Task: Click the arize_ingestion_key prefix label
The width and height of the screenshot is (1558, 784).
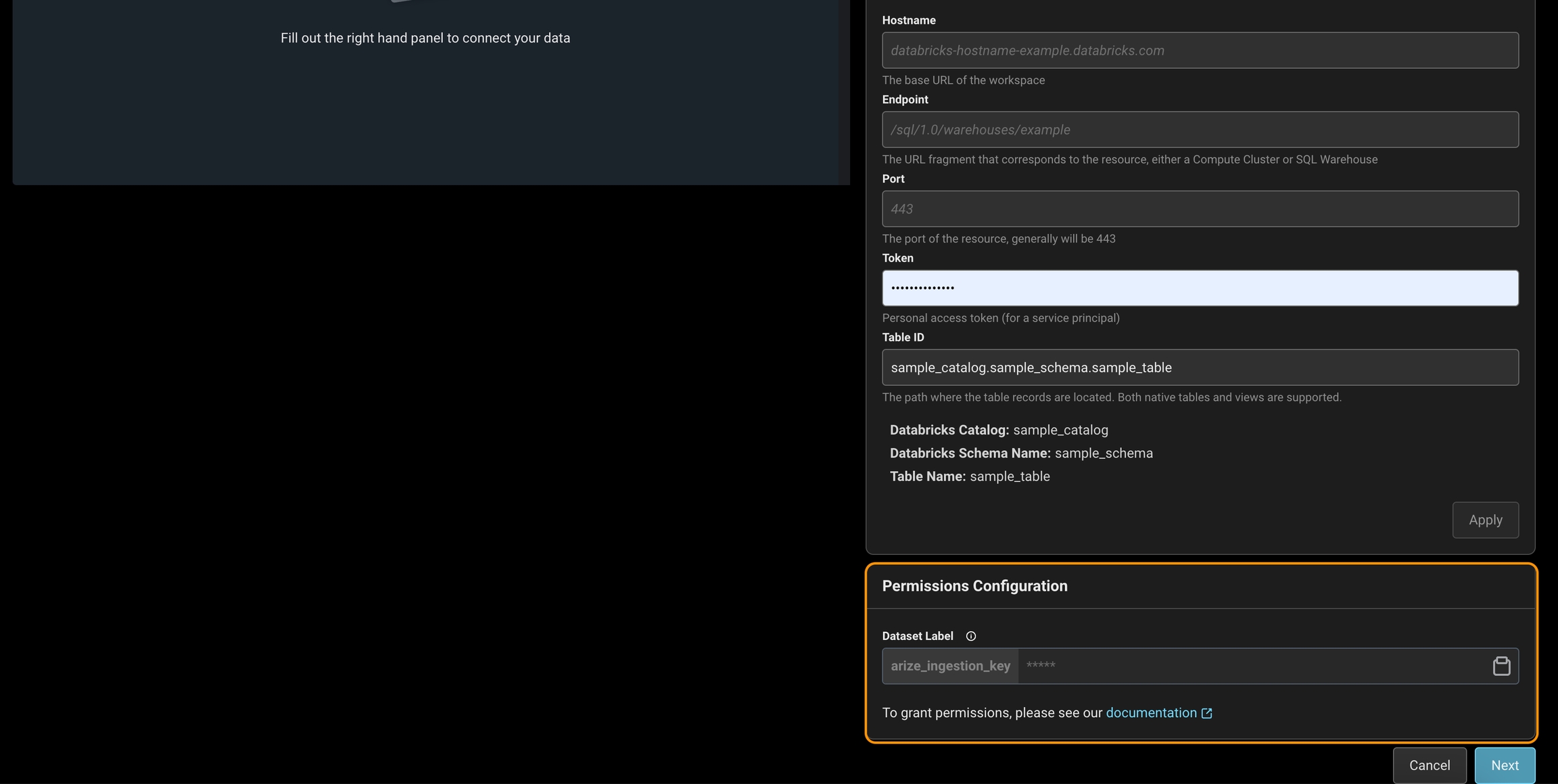Action: coord(950,666)
